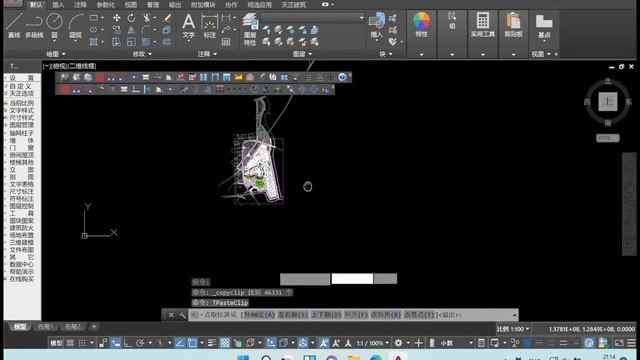Click the 基点 base view button

(x=544, y=26)
